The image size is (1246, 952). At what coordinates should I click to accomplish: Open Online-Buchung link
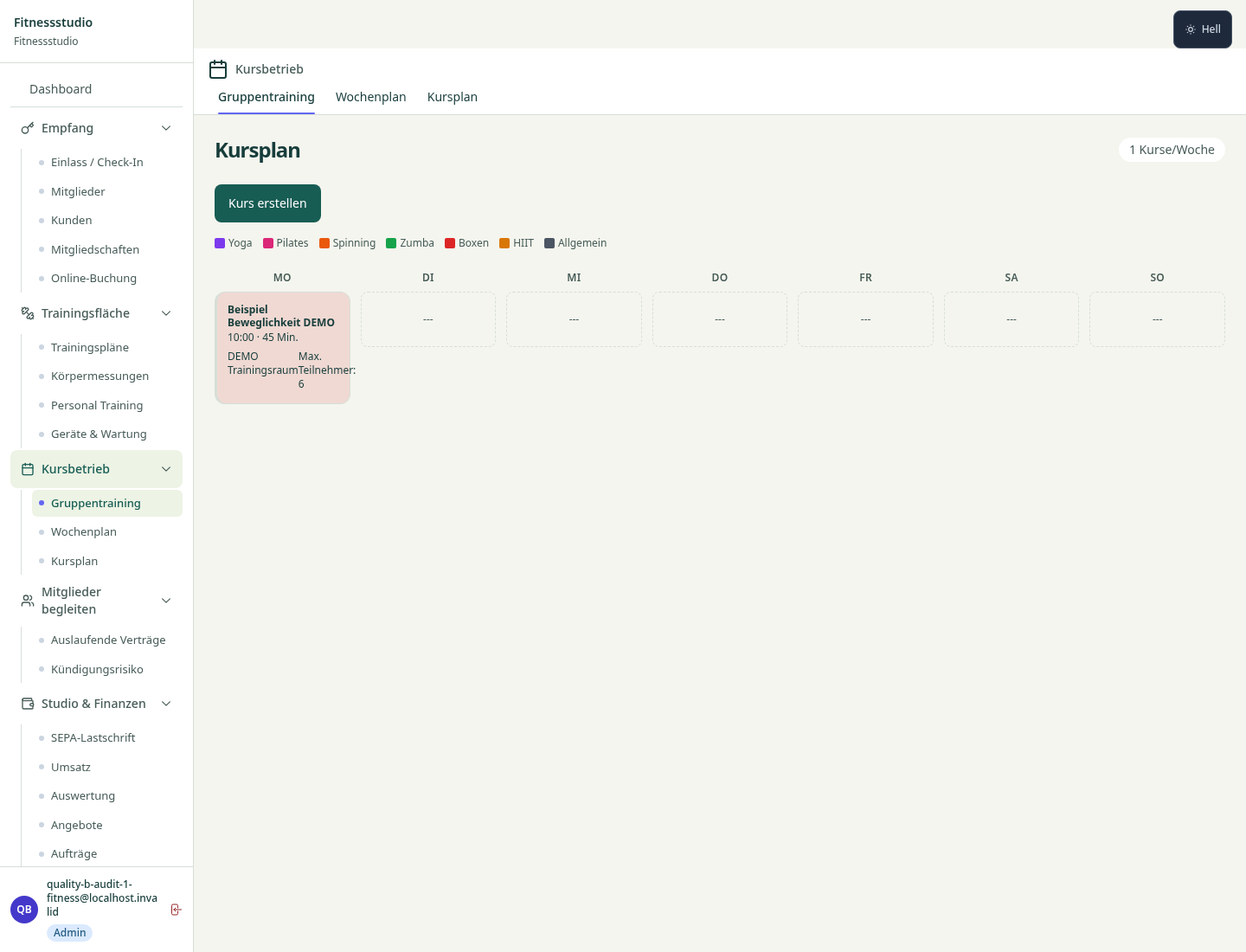point(107,278)
